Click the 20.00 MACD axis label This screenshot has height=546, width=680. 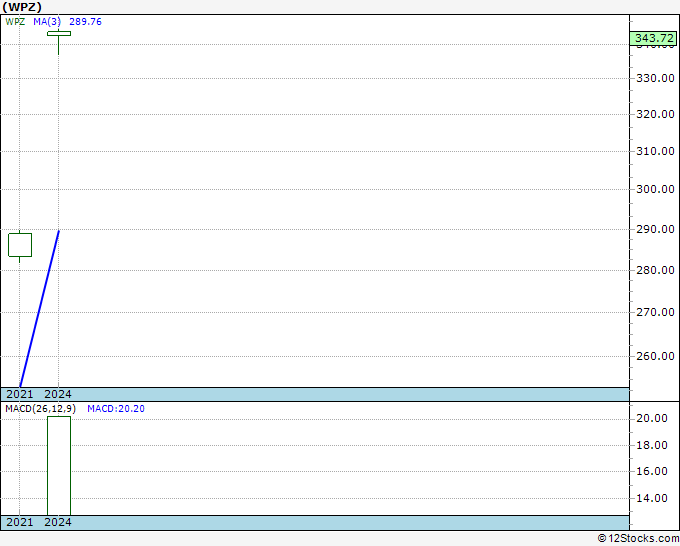click(x=654, y=419)
